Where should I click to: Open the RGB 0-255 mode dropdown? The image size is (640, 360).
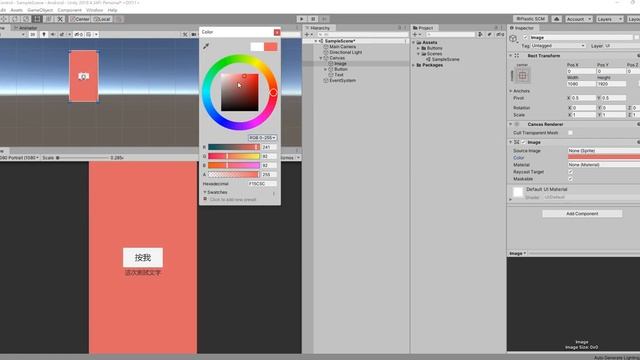click(263, 138)
